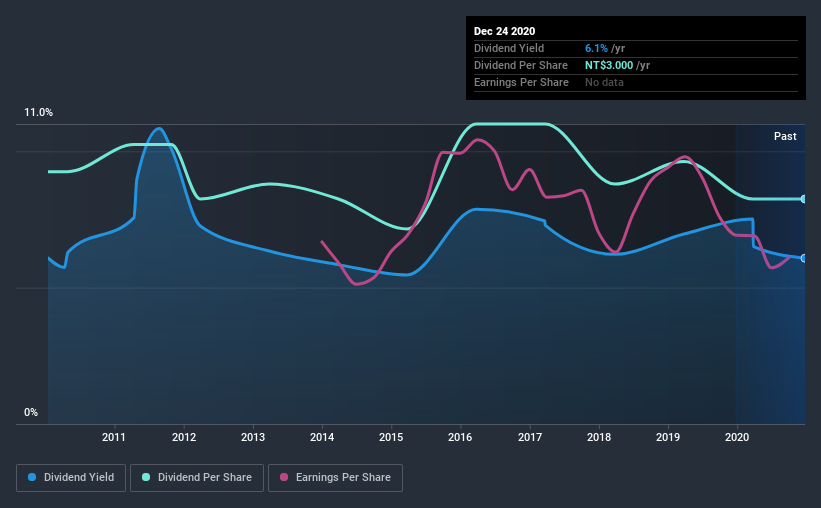Viewport: 821px width, 508px height.
Task: Click the 6.1% dividend yield value
Action: pos(596,48)
